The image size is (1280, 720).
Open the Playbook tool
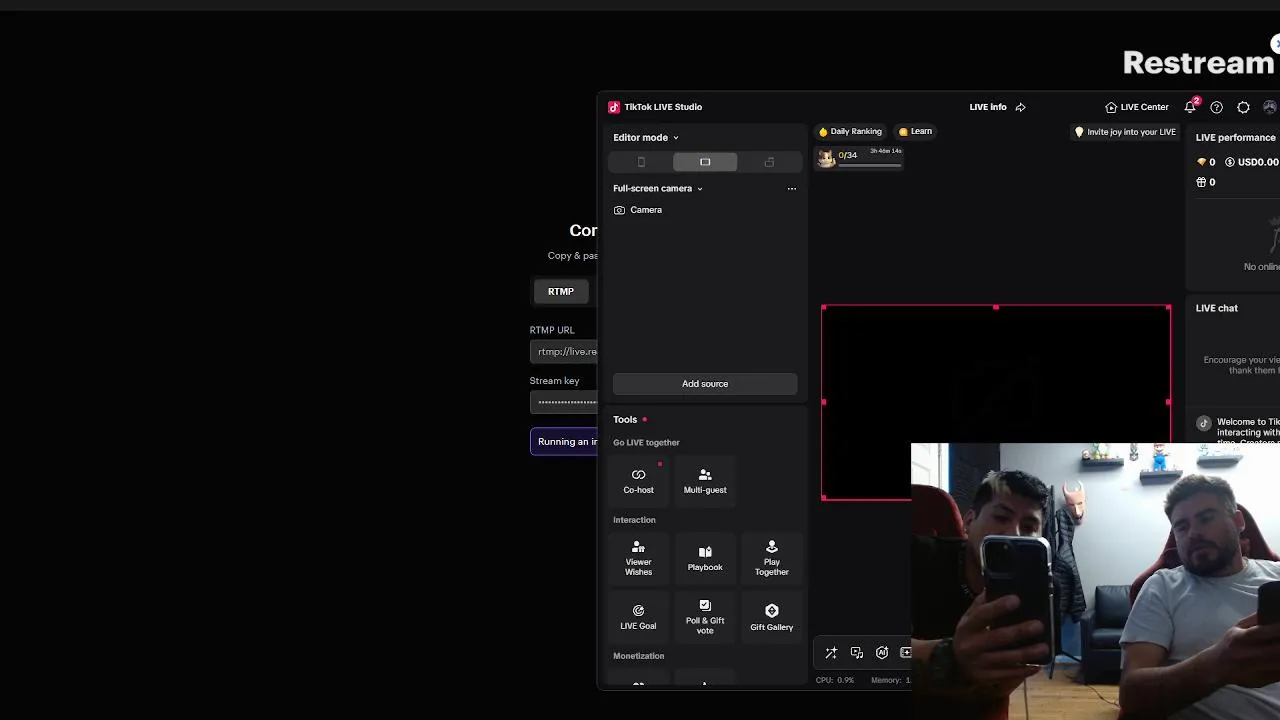coord(705,558)
